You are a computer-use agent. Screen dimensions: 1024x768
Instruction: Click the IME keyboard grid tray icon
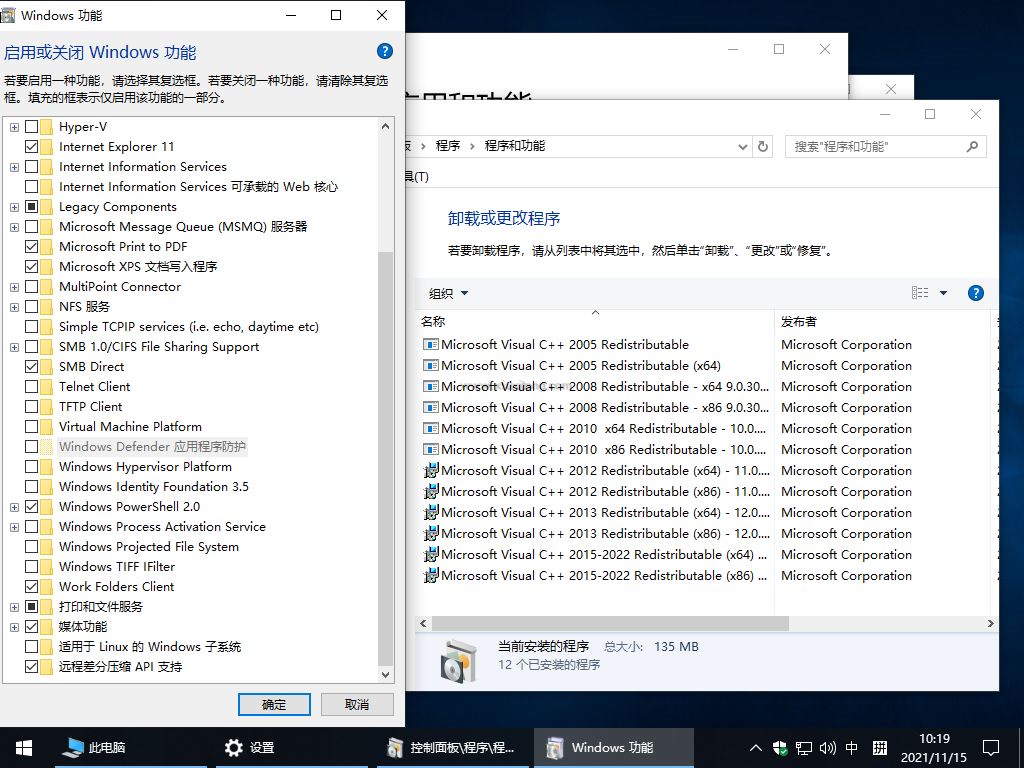(x=880, y=748)
